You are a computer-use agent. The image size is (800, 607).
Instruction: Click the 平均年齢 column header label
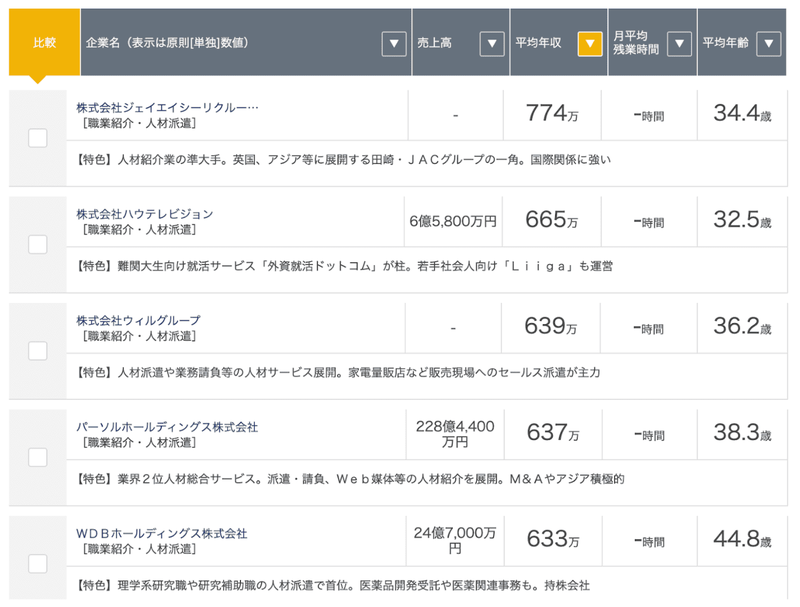726,43
